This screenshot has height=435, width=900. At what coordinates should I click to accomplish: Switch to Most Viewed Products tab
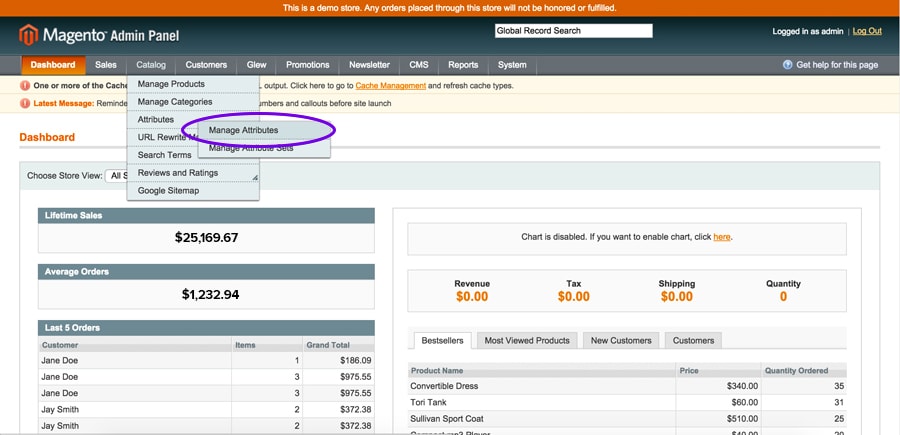tap(527, 340)
